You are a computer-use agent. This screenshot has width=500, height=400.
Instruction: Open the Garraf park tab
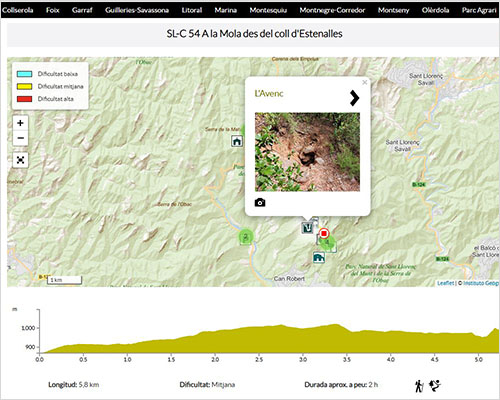tap(82, 10)
